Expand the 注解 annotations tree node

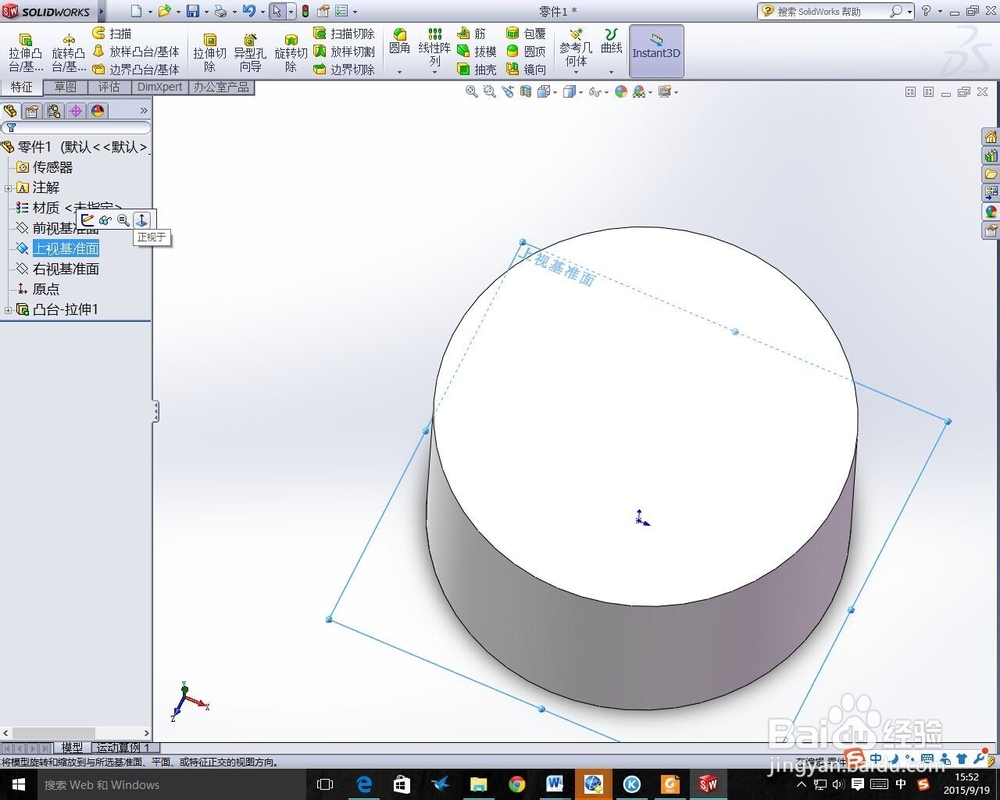pos(8,188)
